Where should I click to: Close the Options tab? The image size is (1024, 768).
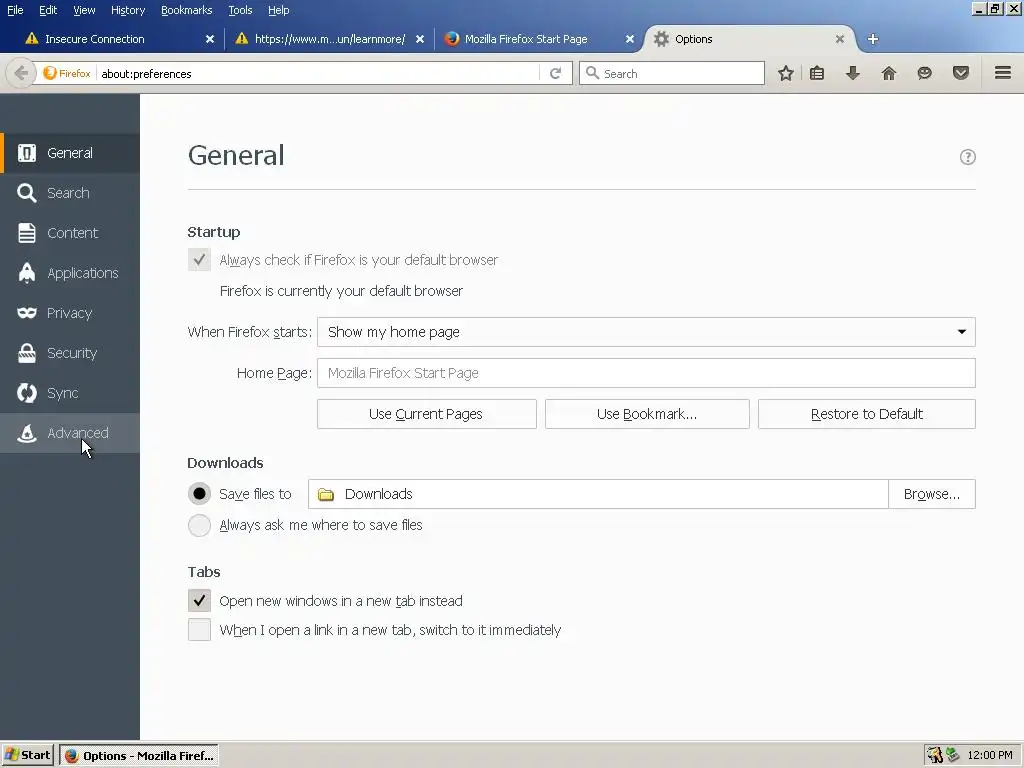(x=840, y=39)
